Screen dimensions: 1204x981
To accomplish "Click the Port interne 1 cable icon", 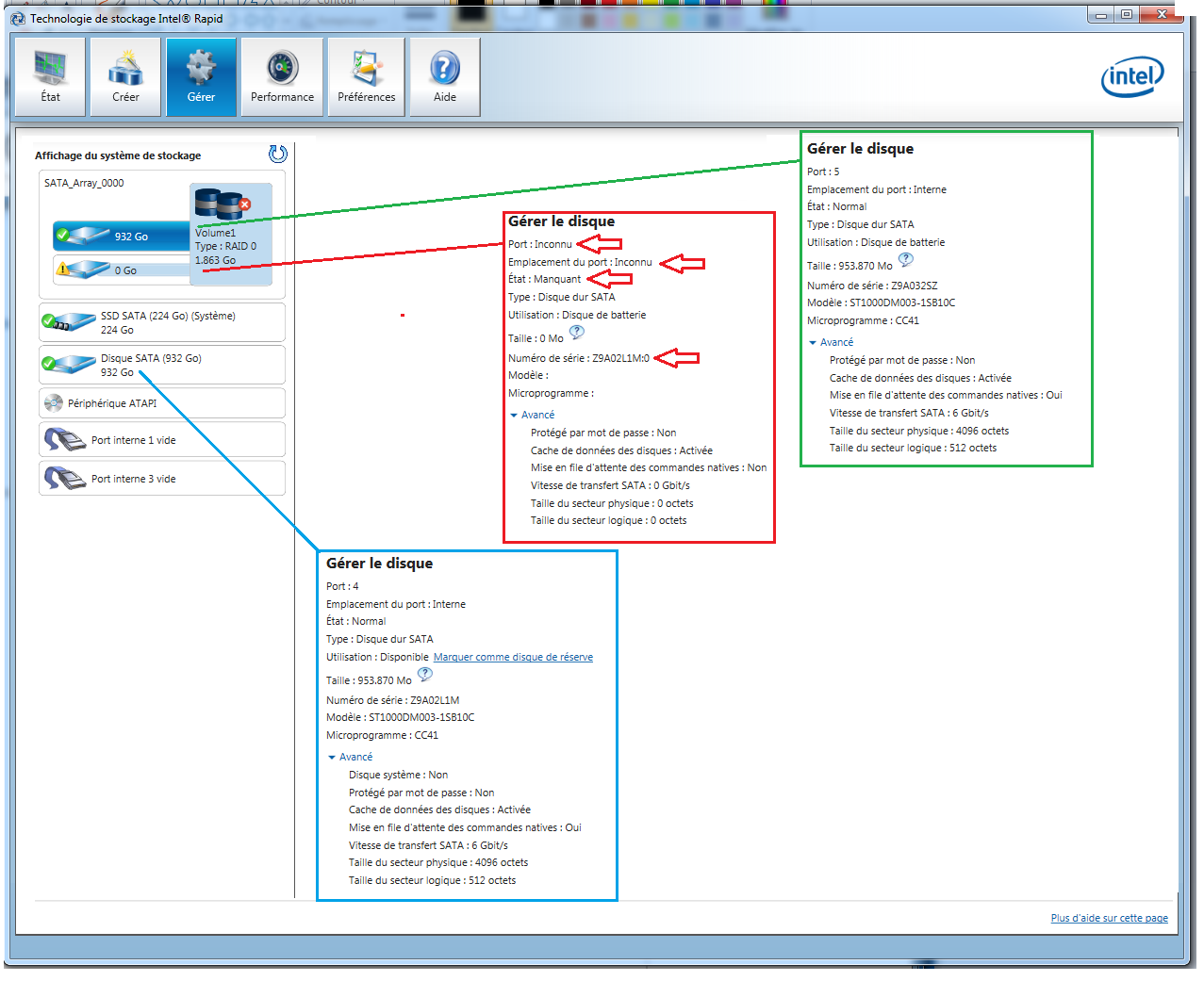I will click(65, 440).
